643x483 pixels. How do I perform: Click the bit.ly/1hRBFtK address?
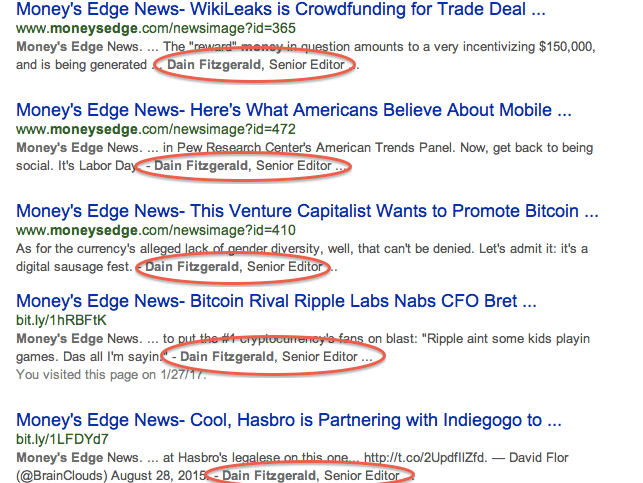pyautogui.click(x=61, y=319)
